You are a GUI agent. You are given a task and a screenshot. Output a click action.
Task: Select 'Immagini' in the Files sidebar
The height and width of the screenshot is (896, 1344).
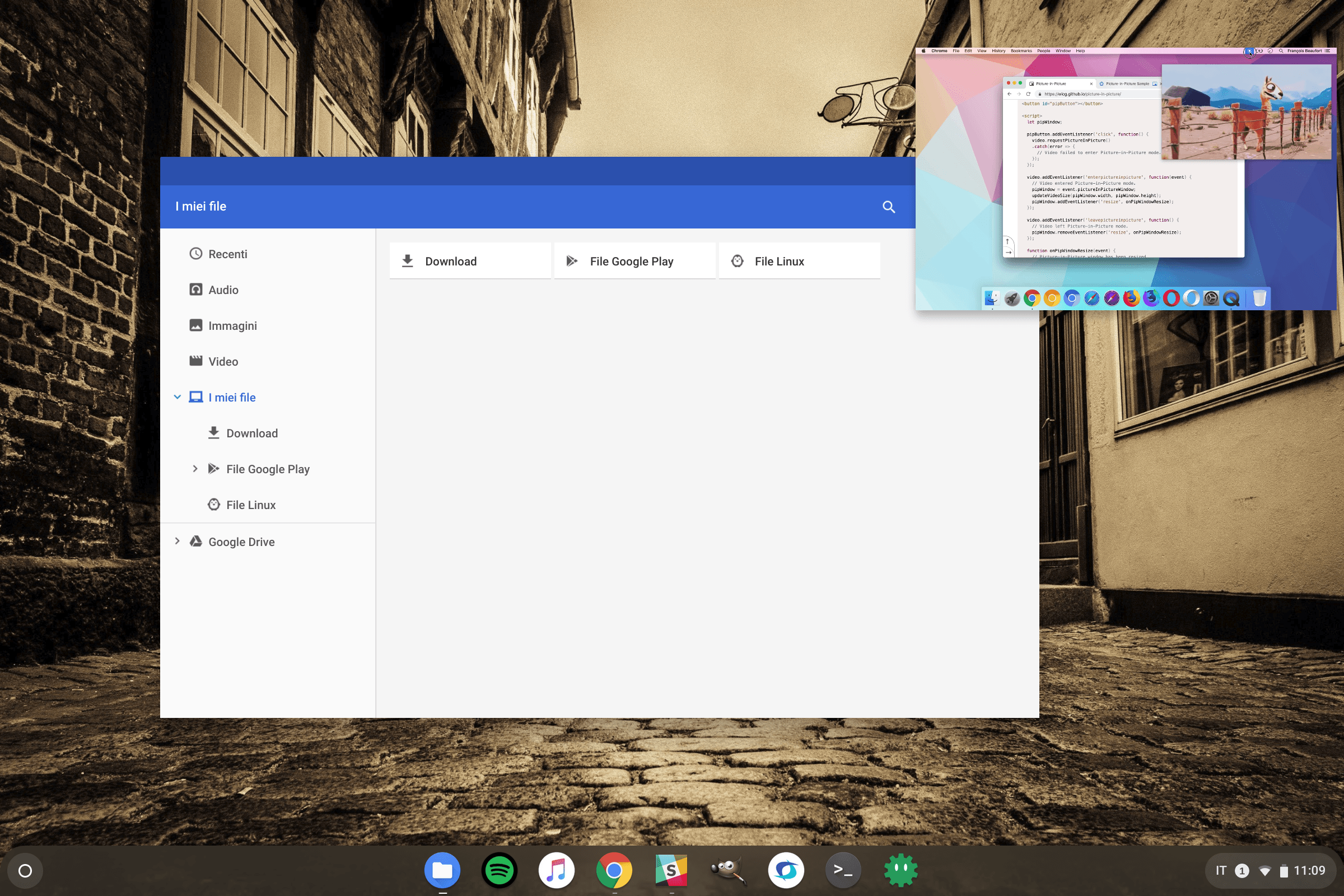(x=233, y=325)
